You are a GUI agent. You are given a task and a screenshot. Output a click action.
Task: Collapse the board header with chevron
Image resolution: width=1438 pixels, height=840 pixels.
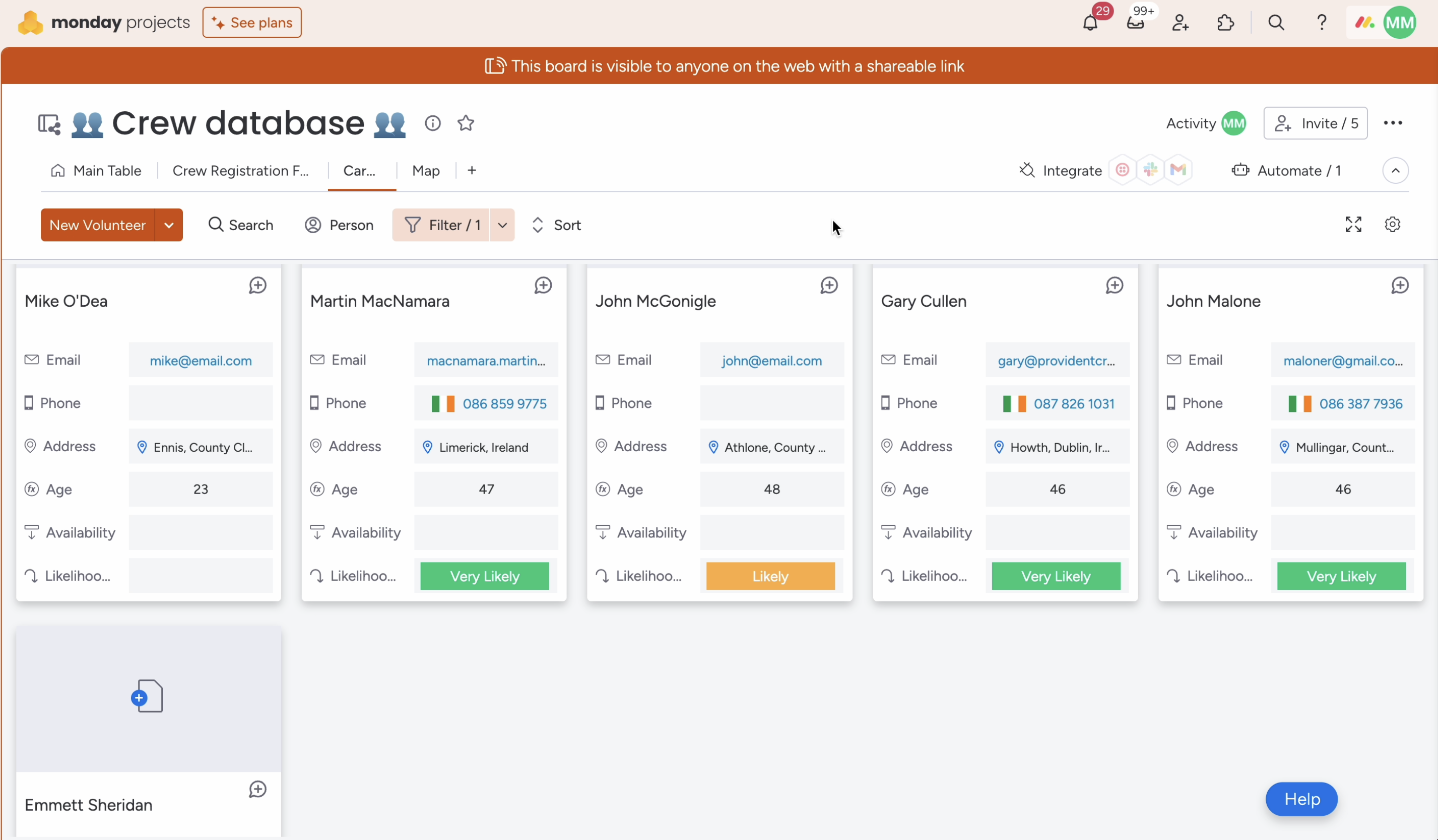coord(1395,171)
